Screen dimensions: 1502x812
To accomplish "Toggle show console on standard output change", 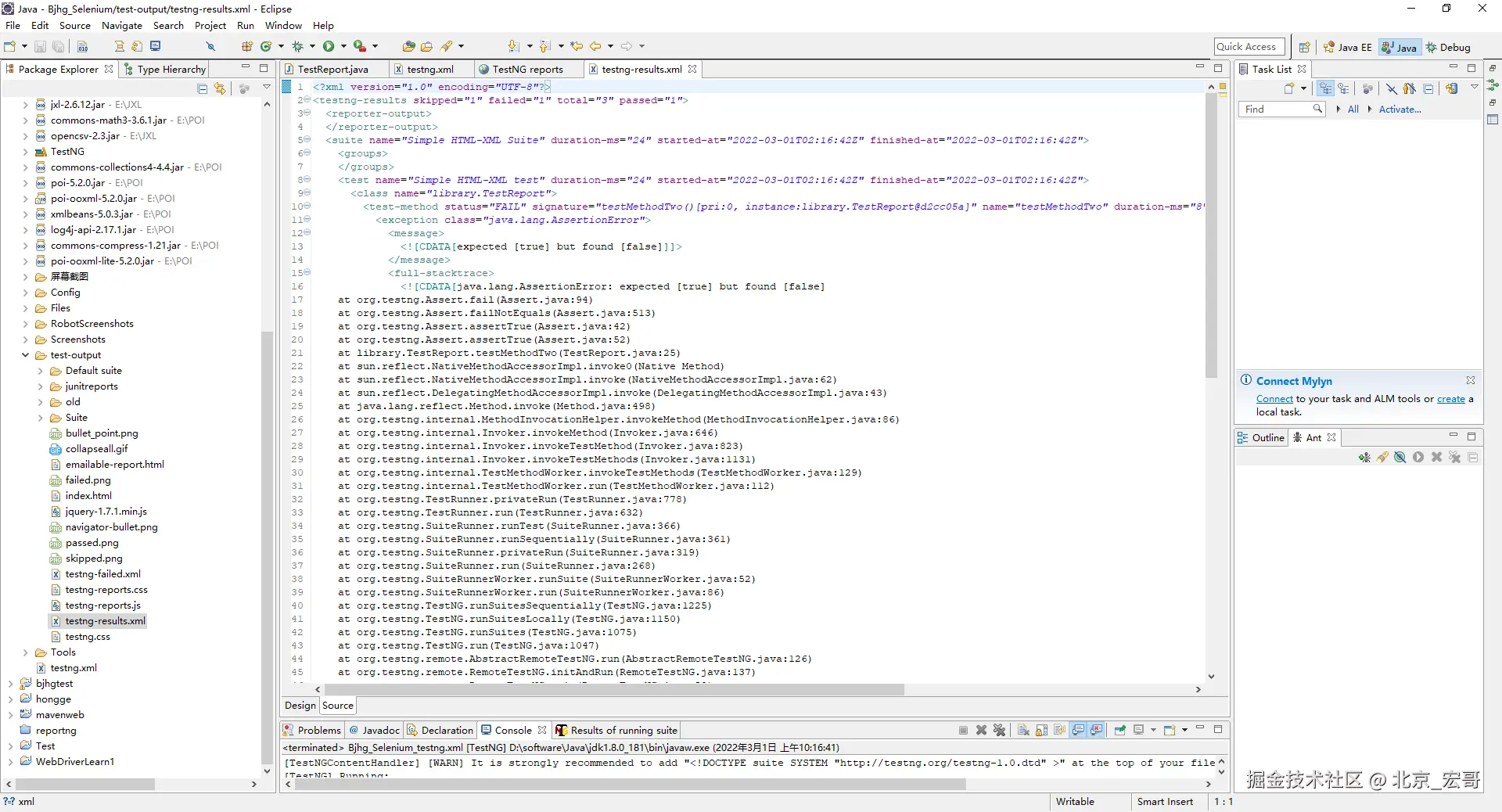I will (x=1079, y=730).
